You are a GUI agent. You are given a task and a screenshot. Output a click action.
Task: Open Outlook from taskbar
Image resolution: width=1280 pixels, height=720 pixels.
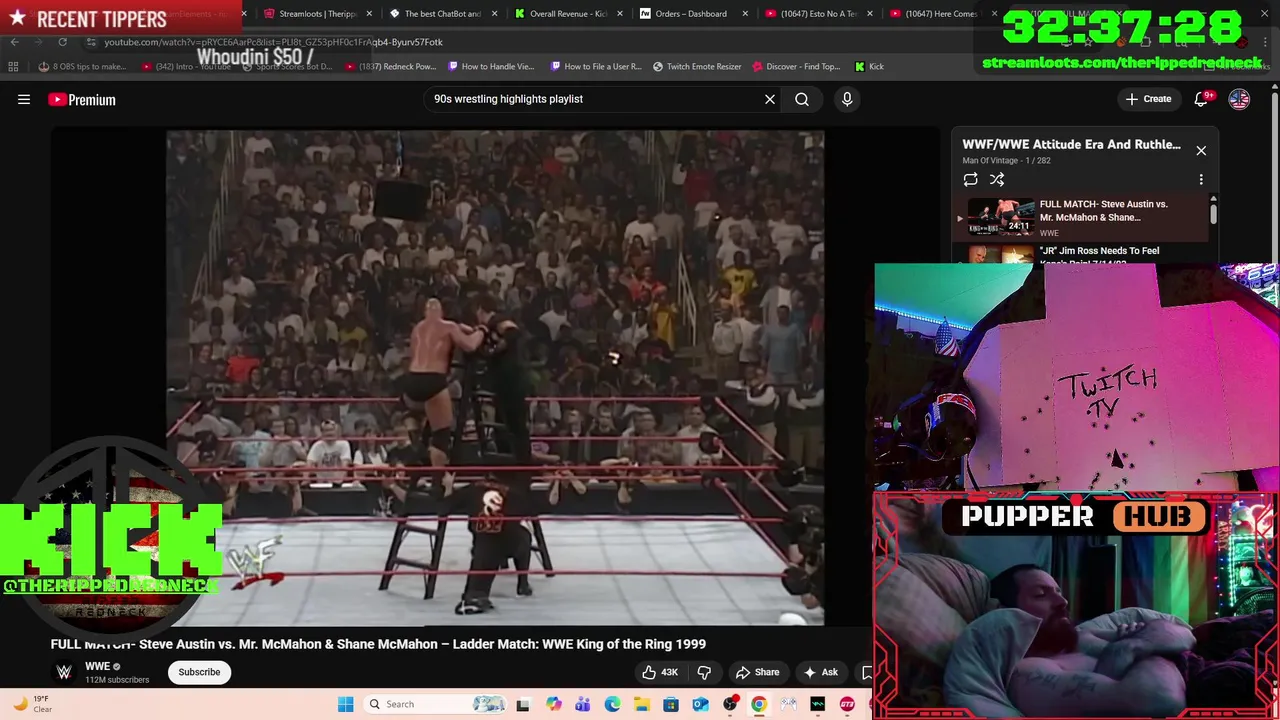tap(700, 704)
